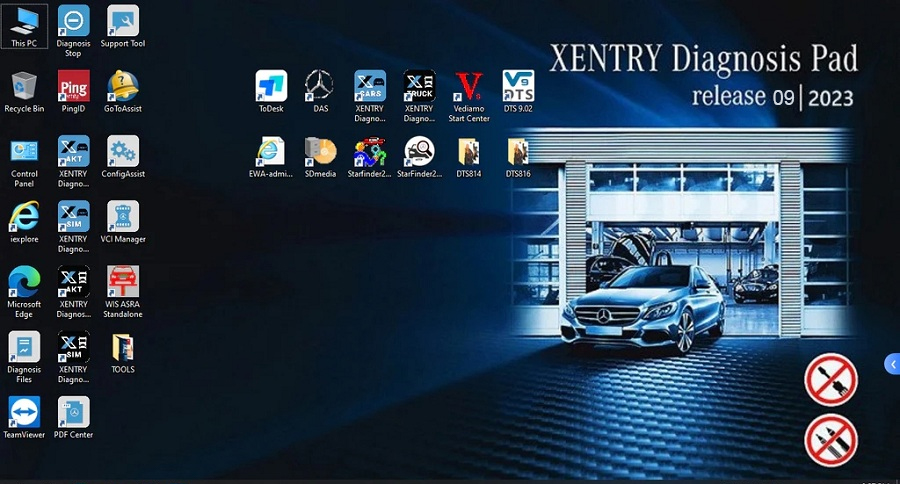The height and width of the screenshot is (484, 900).
Task: Launch the Support Tool shortcut
Action: point(123,25)
